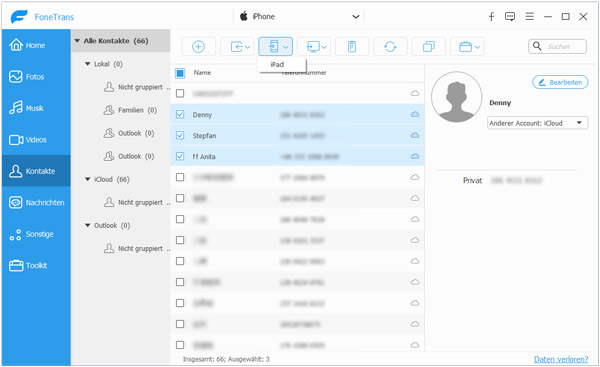
Task: Click the contact avatar placeholder picture
Action: 457,97
